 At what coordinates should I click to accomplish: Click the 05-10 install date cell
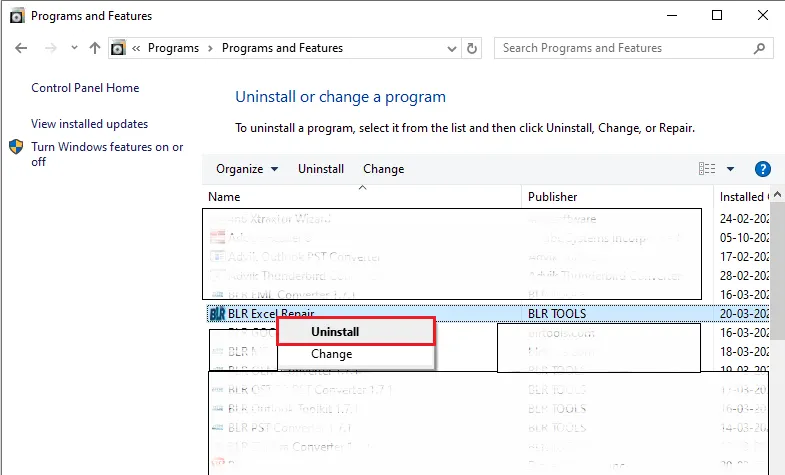744,238
